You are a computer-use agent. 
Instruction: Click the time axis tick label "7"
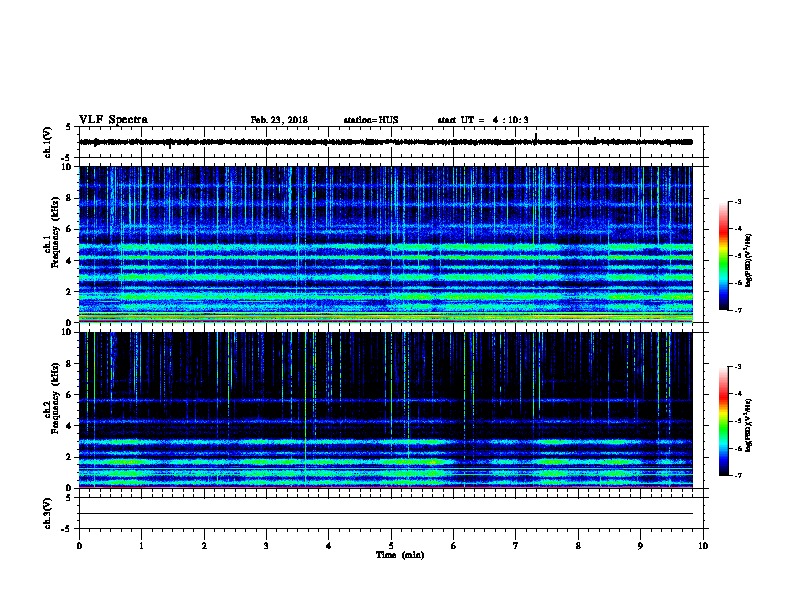[516, 546]
